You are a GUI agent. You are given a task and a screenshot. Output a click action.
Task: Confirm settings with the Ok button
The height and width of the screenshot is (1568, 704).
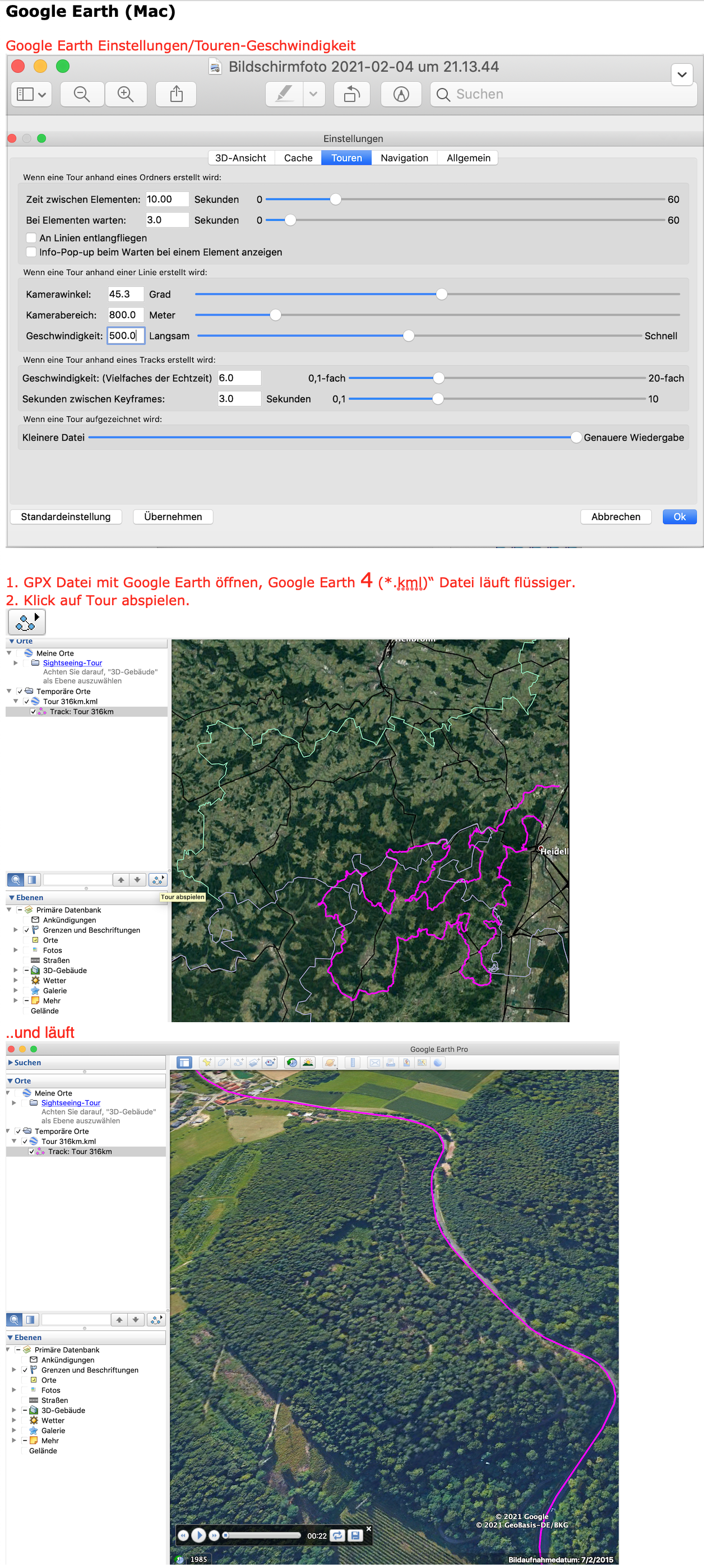(679, 516)
